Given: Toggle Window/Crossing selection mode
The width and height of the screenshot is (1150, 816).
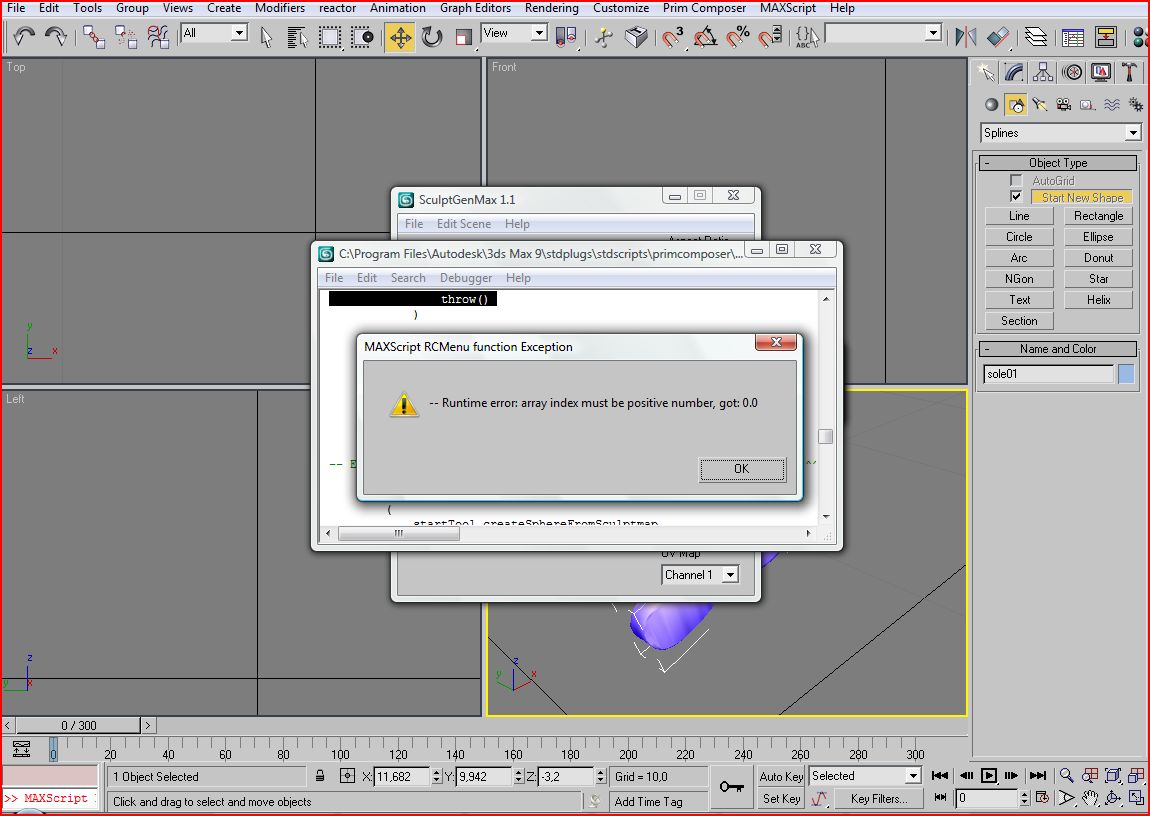Looking at the screenshot, I should [362, 36].
